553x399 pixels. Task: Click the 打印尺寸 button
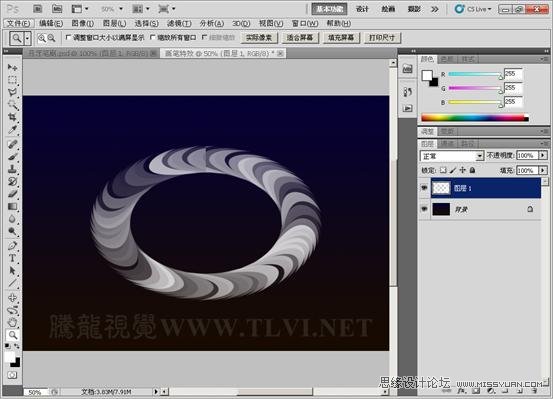pyautogui.click(x=382, y=38)
